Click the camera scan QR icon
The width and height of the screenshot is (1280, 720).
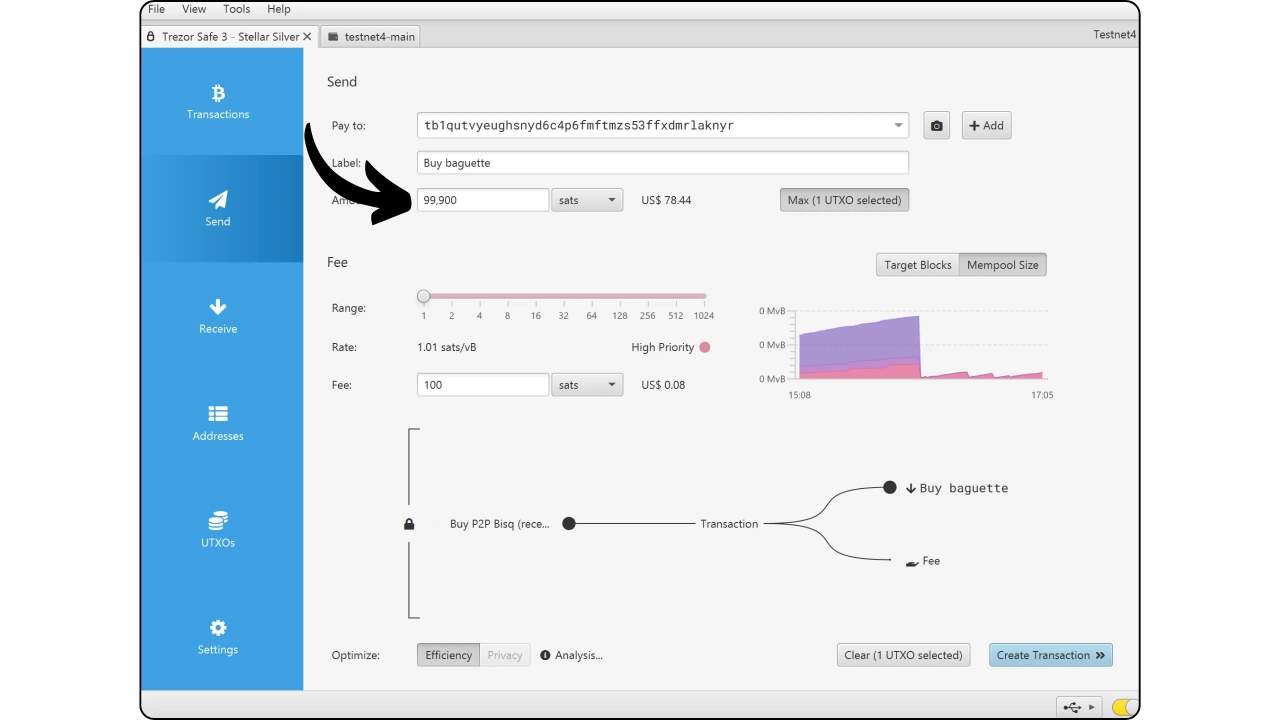936,126
